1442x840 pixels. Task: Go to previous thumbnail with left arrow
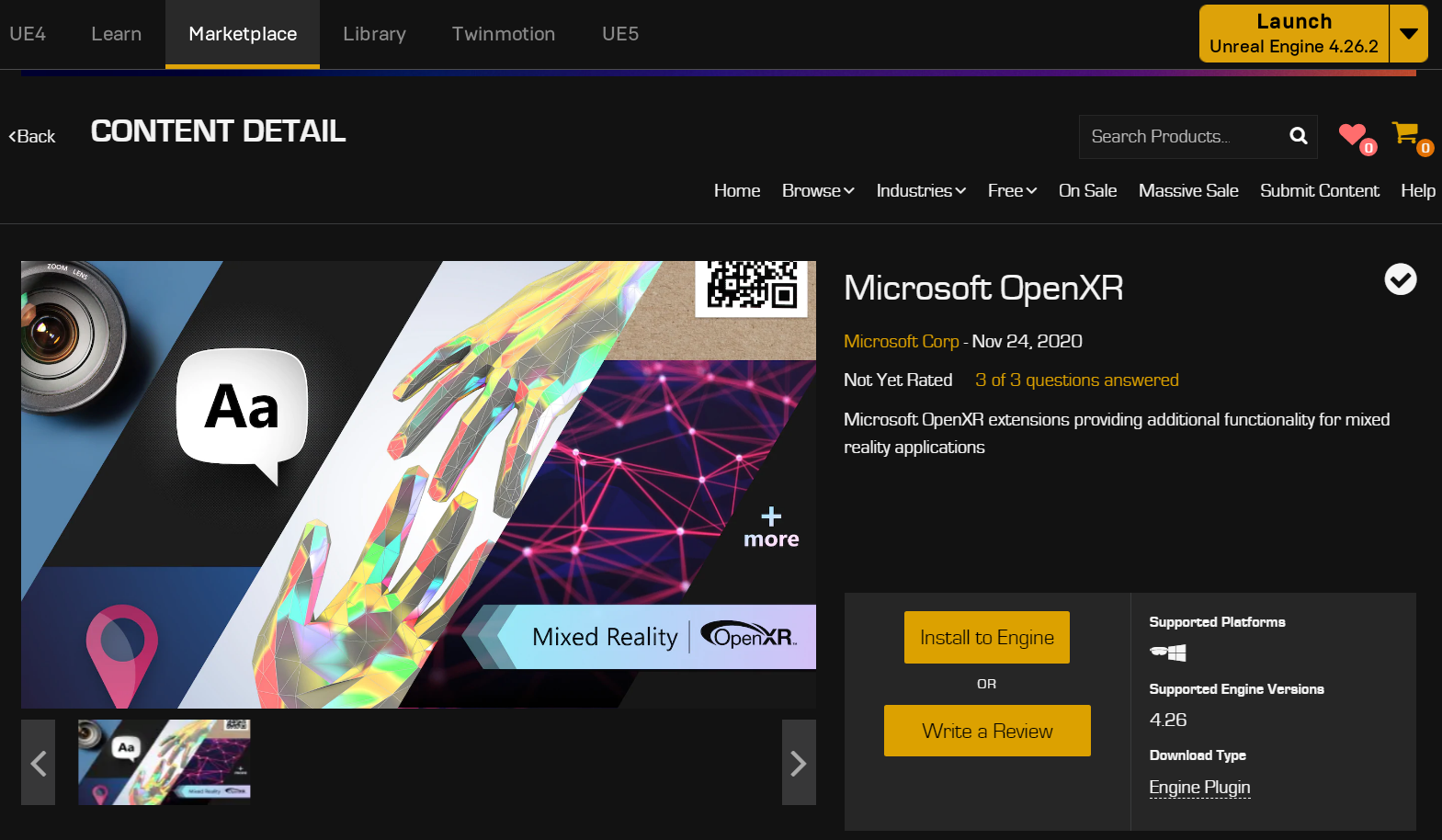pos(38,763)
